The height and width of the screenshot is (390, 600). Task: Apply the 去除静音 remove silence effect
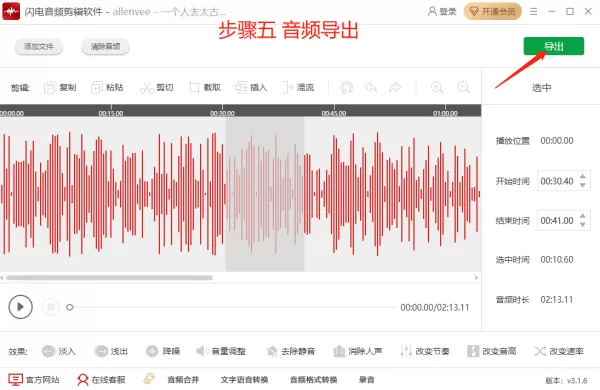click(291, 351)
